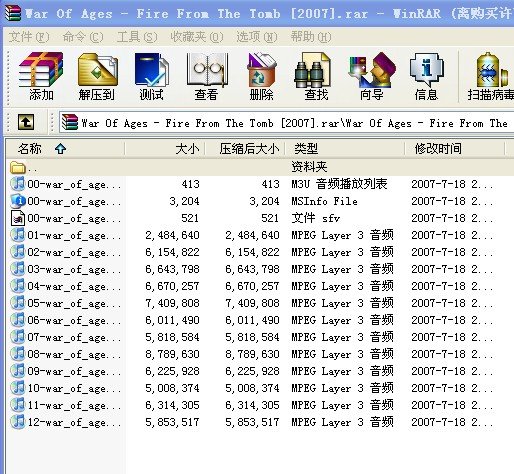
Task: Click the Delete (删除) toolbar icon
Action: coord(261,76)
